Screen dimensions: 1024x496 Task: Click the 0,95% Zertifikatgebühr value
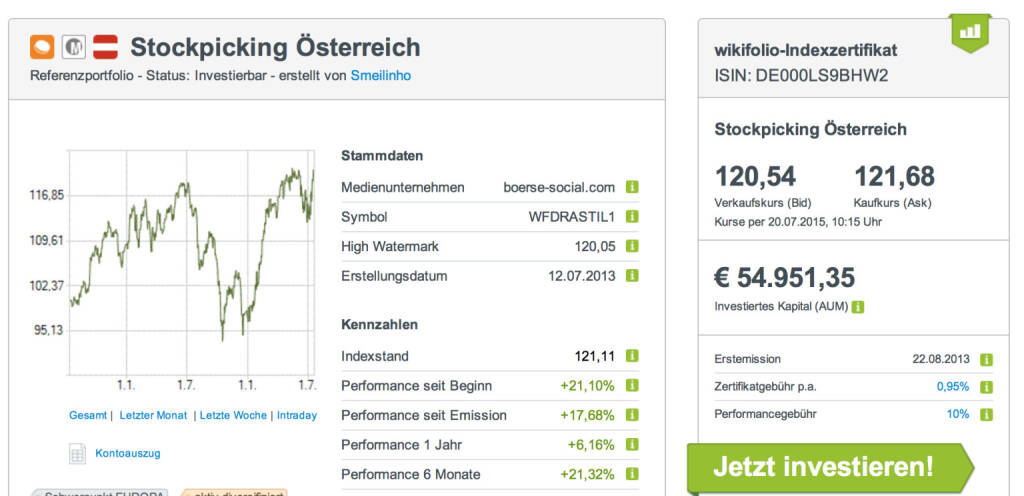(952, 387)
